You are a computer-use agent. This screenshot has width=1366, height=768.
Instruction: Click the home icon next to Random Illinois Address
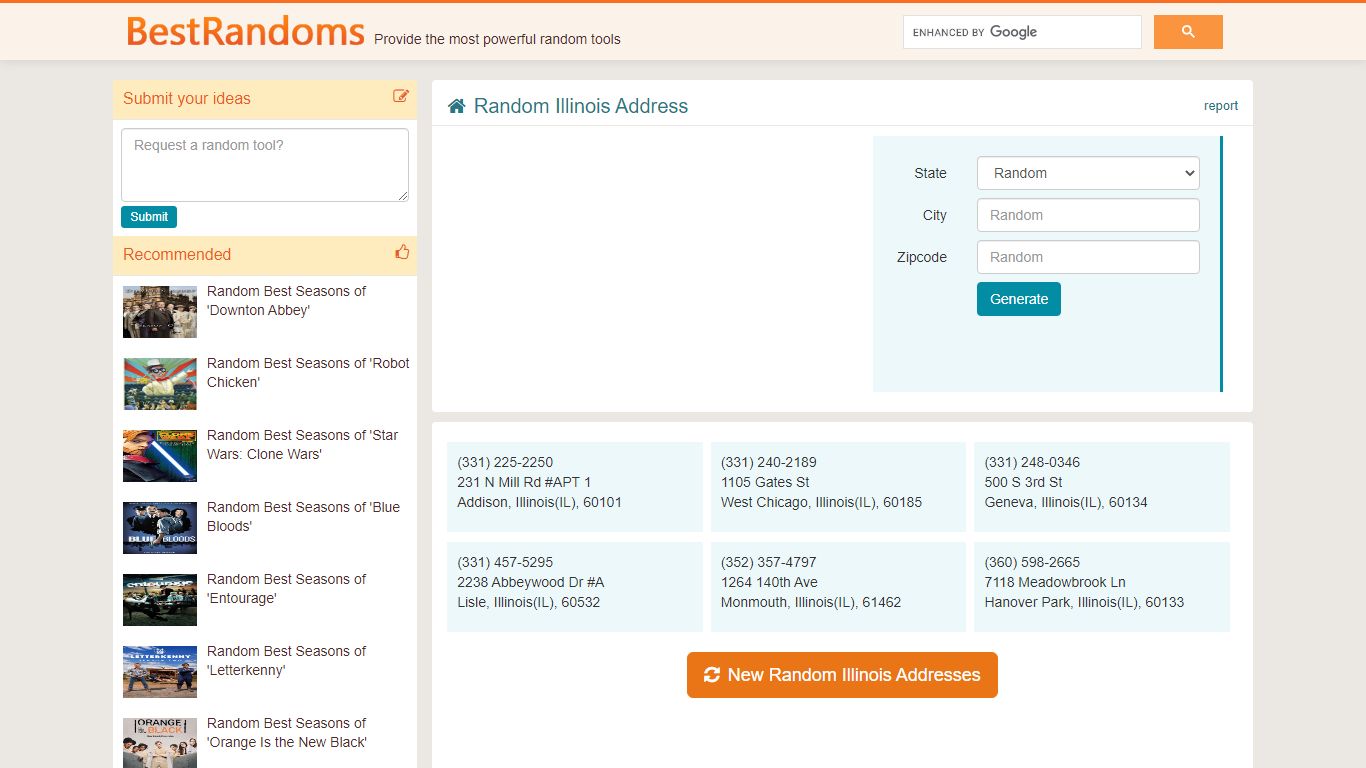(x=457, y=106)
